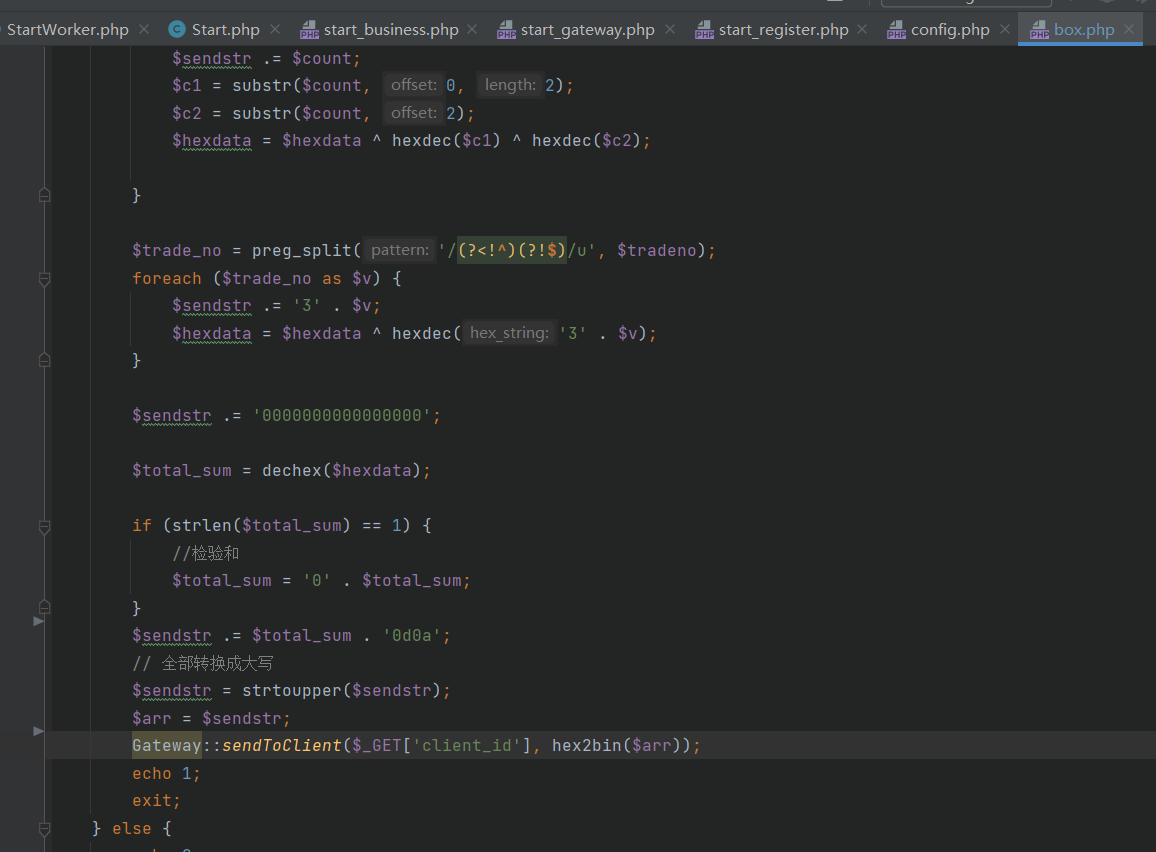Viewport: 1156px width, 852px height.
Task: Click the PHP icon on start_register.php tab
Action: pyautogui.click(x=704, y=29)
